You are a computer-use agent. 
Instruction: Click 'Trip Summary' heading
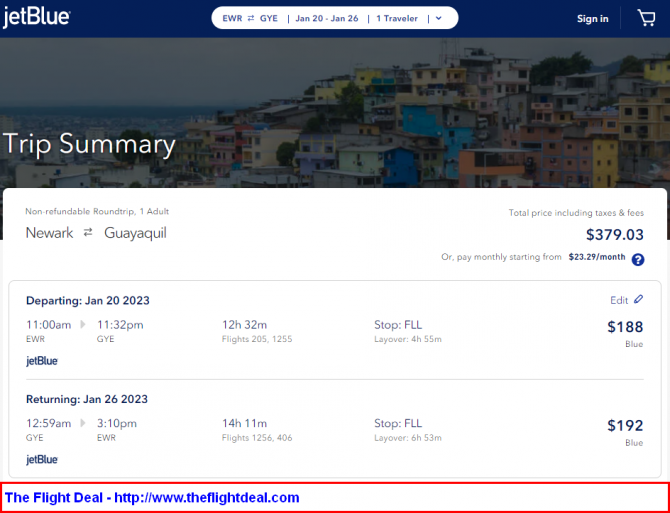coord(89,145)
